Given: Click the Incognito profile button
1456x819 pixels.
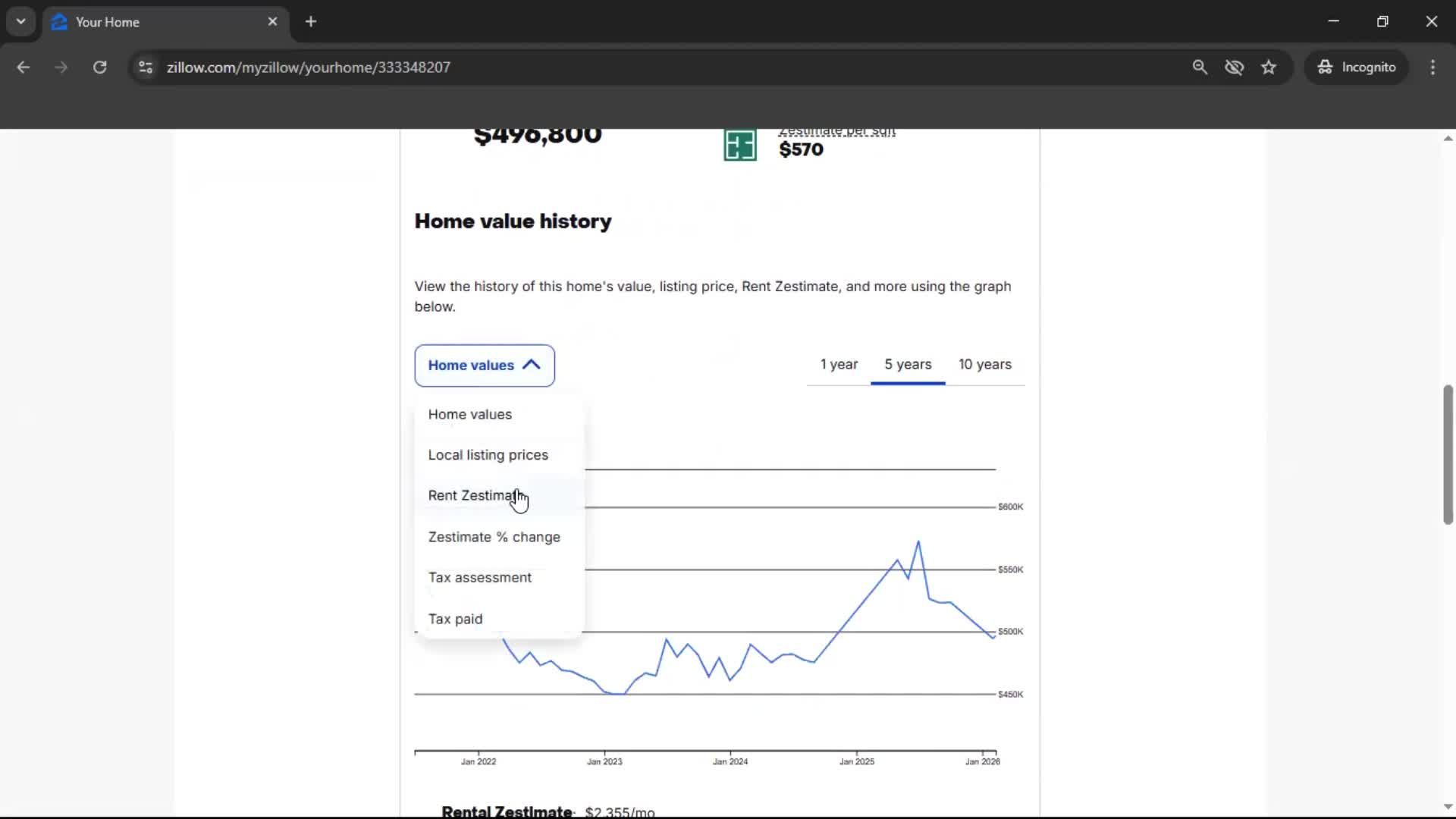Looking at the screenshot, I should [x=1356, y=67].
